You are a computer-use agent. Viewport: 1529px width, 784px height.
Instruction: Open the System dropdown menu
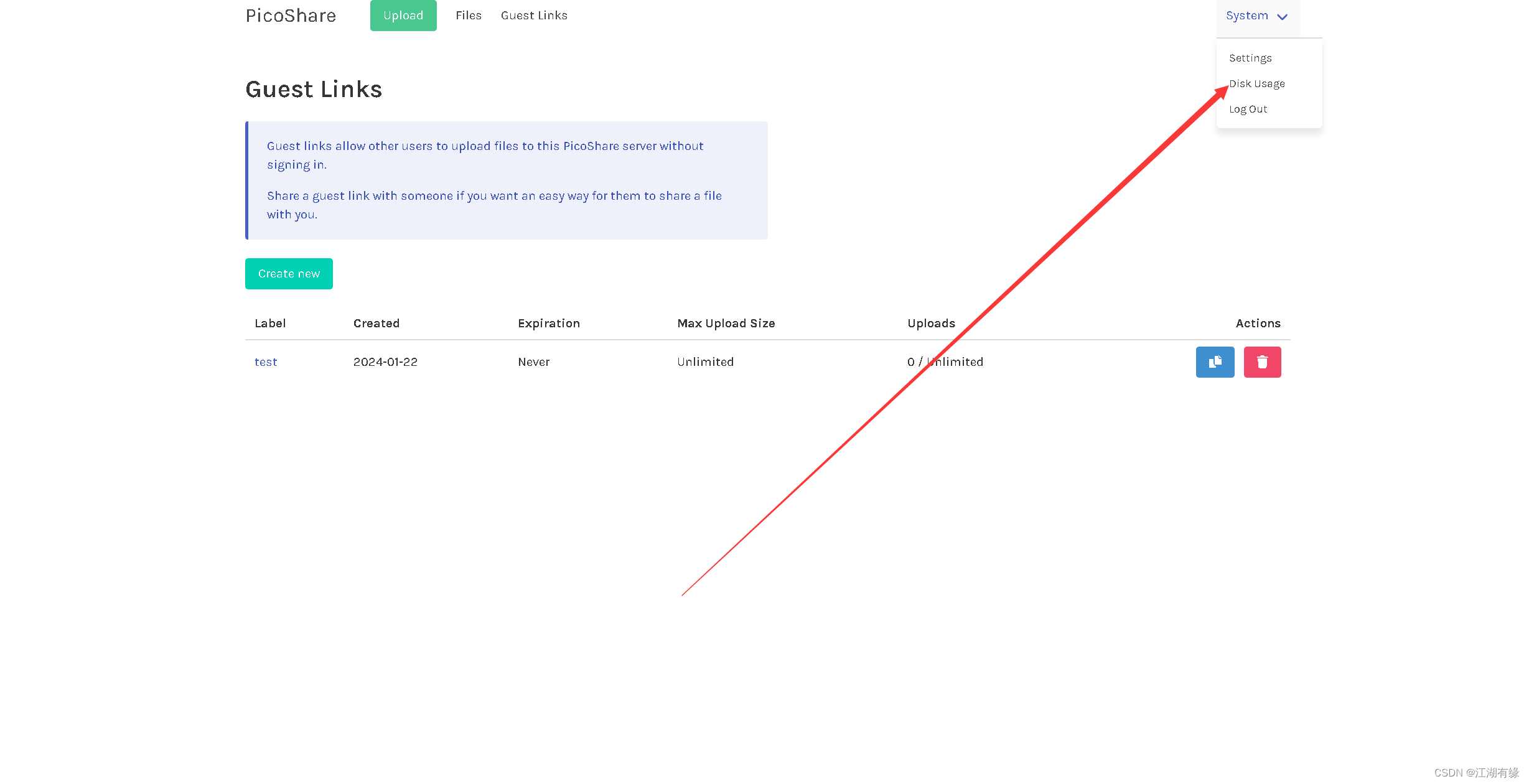coord(1247,16)
